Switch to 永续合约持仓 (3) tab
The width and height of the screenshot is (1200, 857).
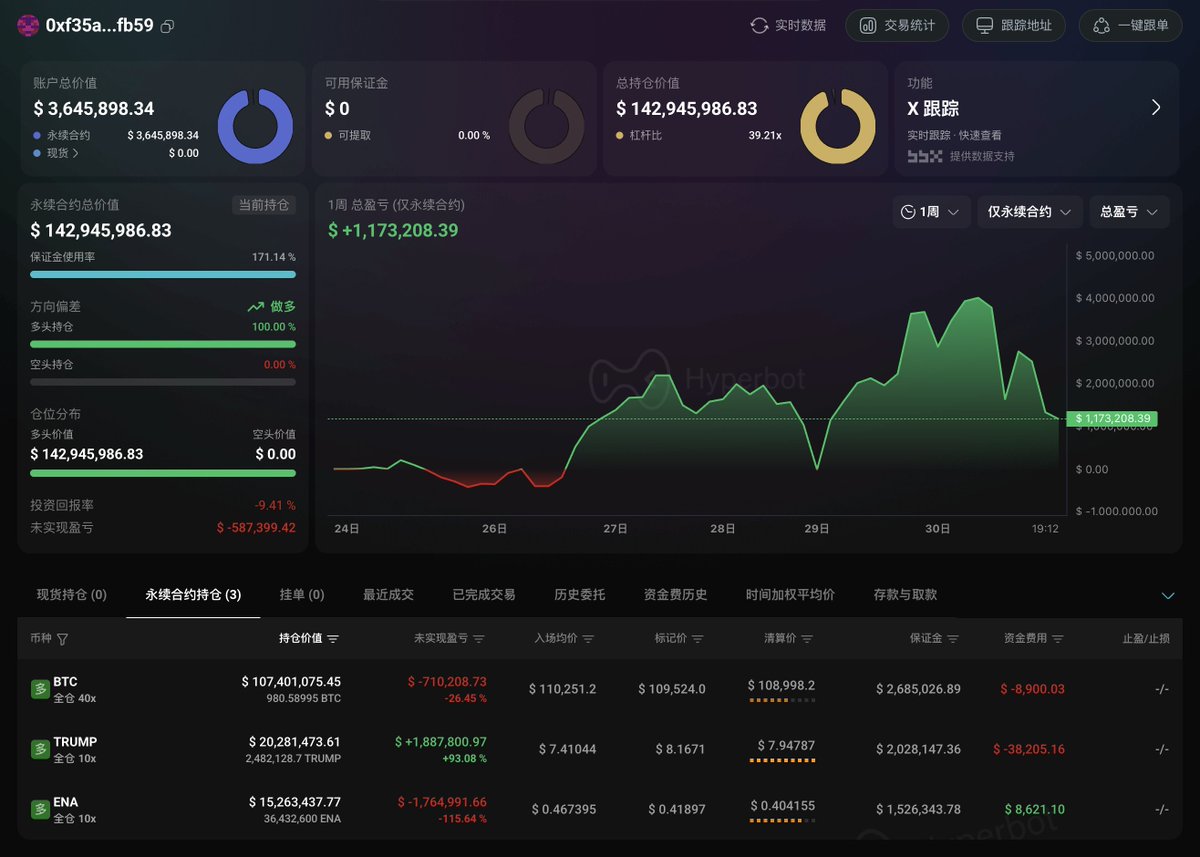click(193, 595)
